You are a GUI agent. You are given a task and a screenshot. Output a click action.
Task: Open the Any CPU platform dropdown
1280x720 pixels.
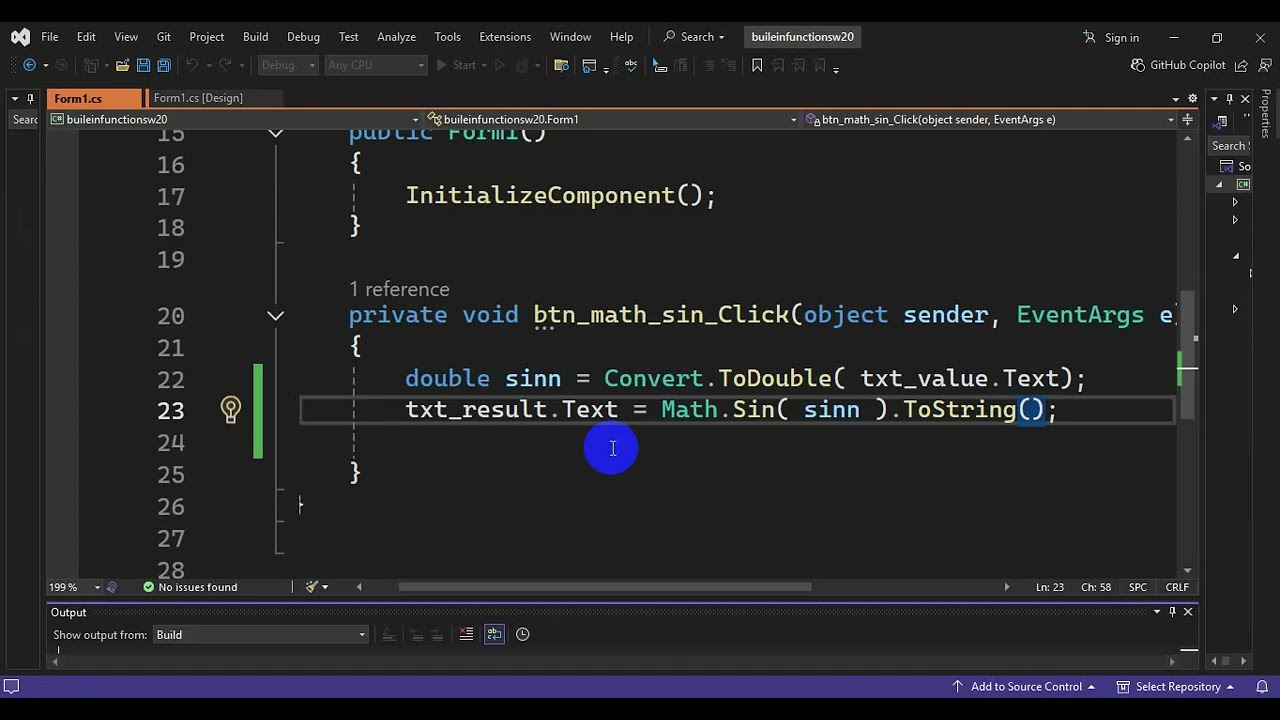point(376,65)
